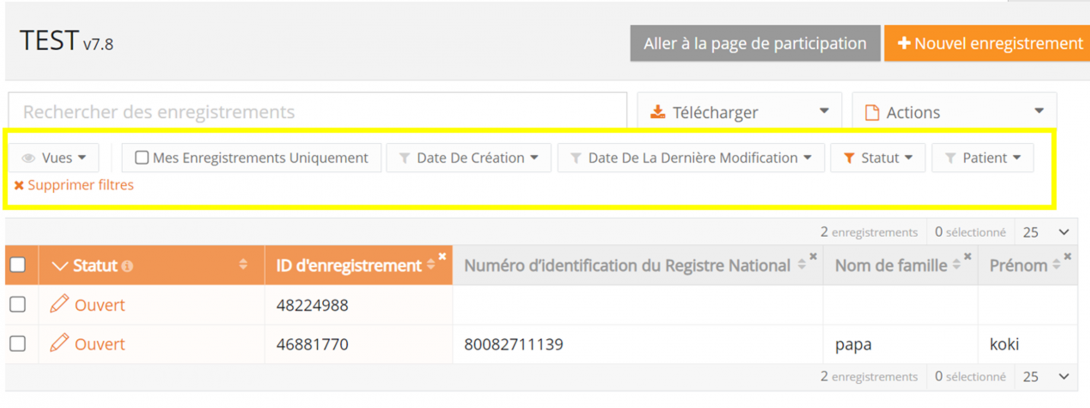The image size is (1090, 408).
Task: Click Supprimer filtres link
Action: [74, 185]
